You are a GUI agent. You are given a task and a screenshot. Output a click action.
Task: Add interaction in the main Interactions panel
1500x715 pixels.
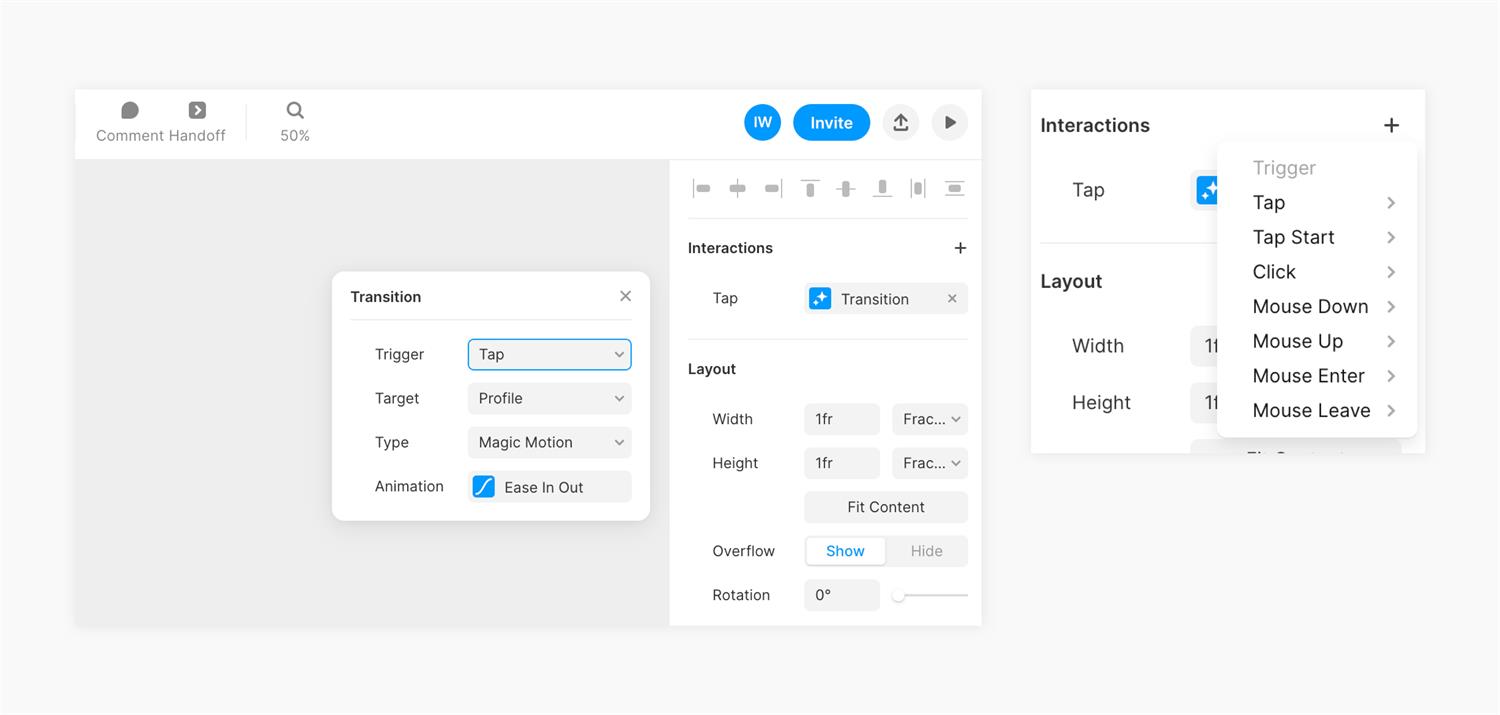coord(960,248)
